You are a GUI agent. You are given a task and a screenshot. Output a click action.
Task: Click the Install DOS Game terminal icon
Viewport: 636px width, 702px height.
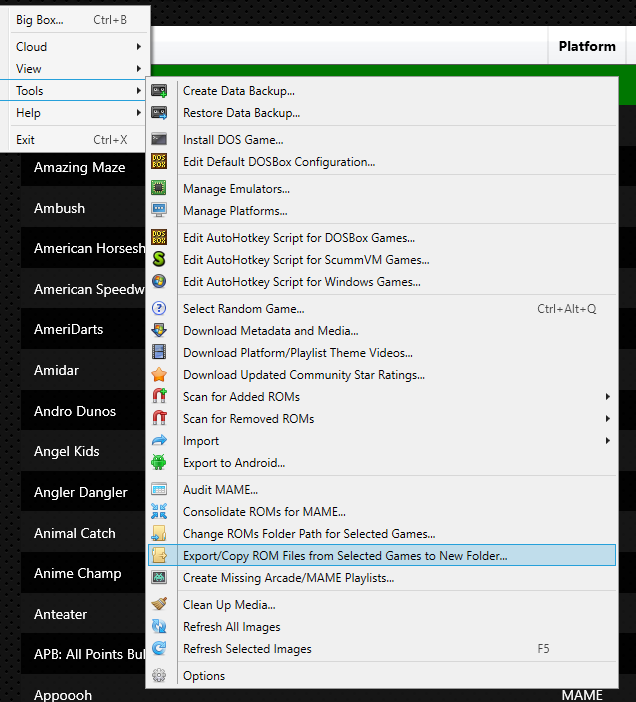tap(159, 139)
